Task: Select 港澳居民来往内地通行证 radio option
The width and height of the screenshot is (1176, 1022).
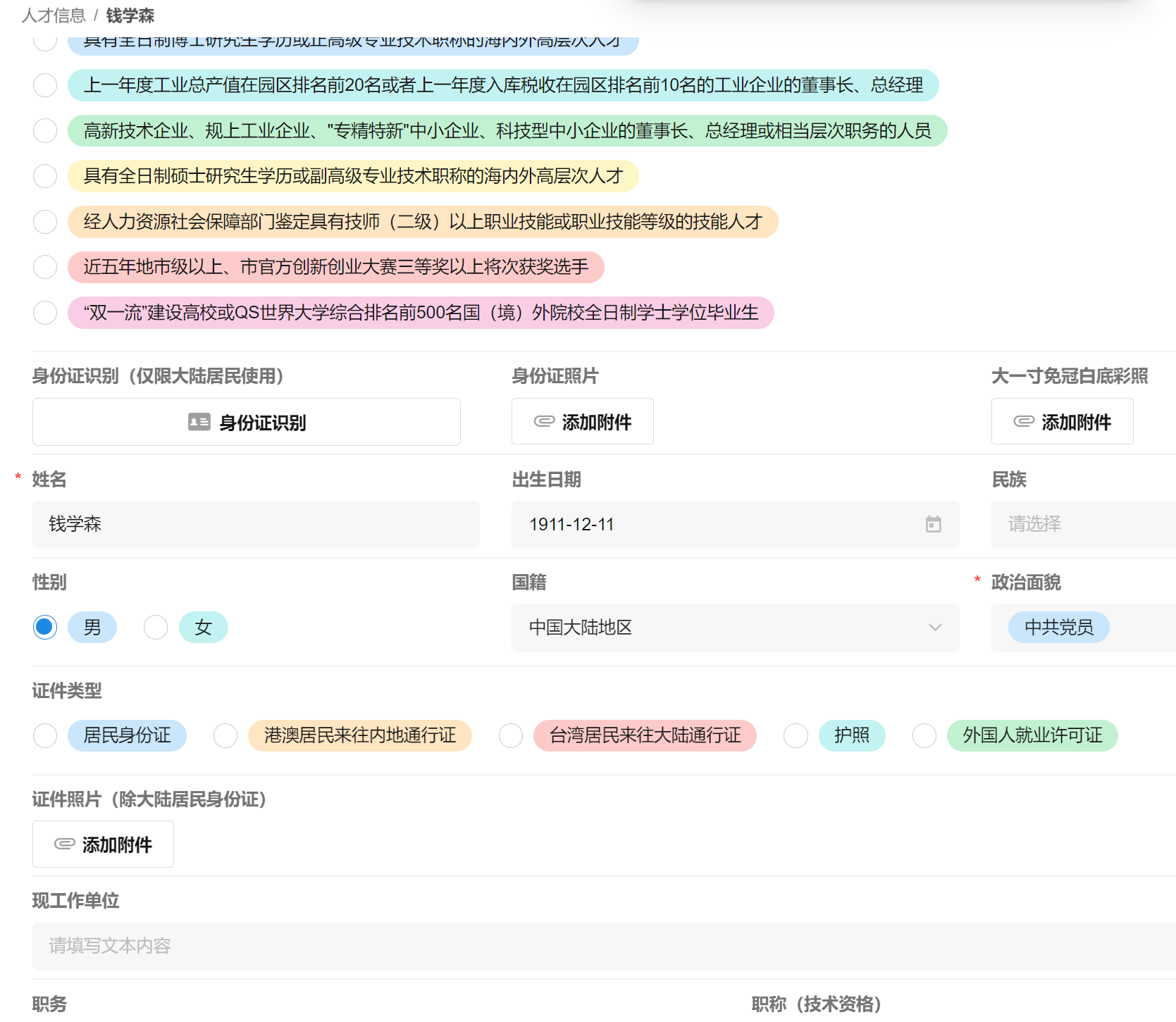Action: 225,735
